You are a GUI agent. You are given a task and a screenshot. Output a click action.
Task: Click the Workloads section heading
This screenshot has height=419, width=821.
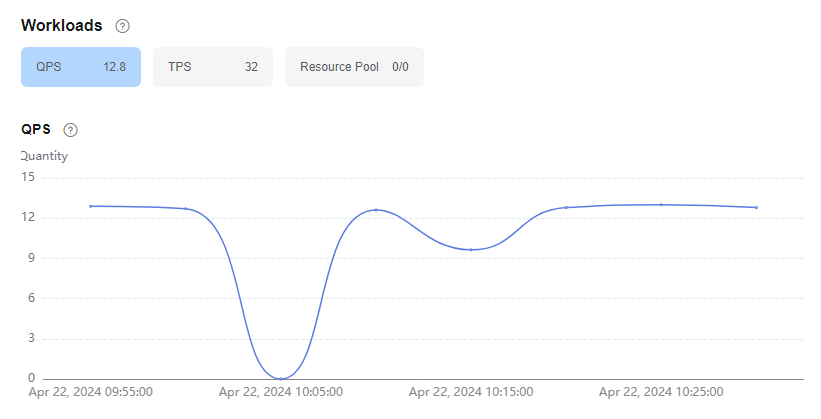(62, 26)
